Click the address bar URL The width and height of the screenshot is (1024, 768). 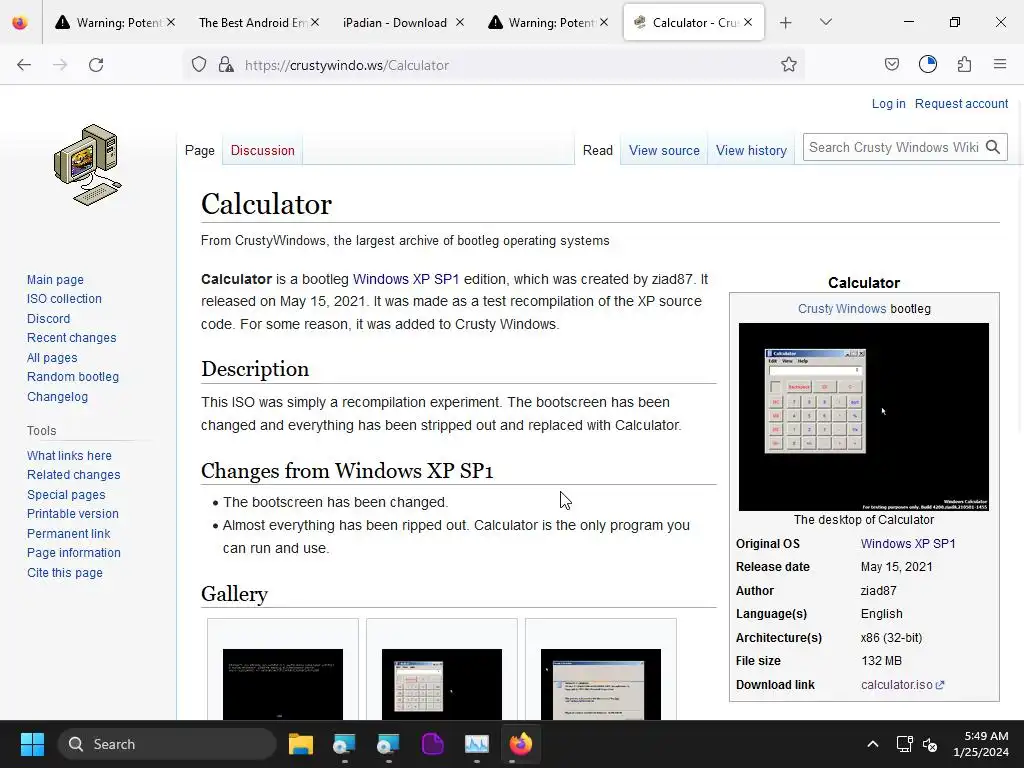(347, 65)
